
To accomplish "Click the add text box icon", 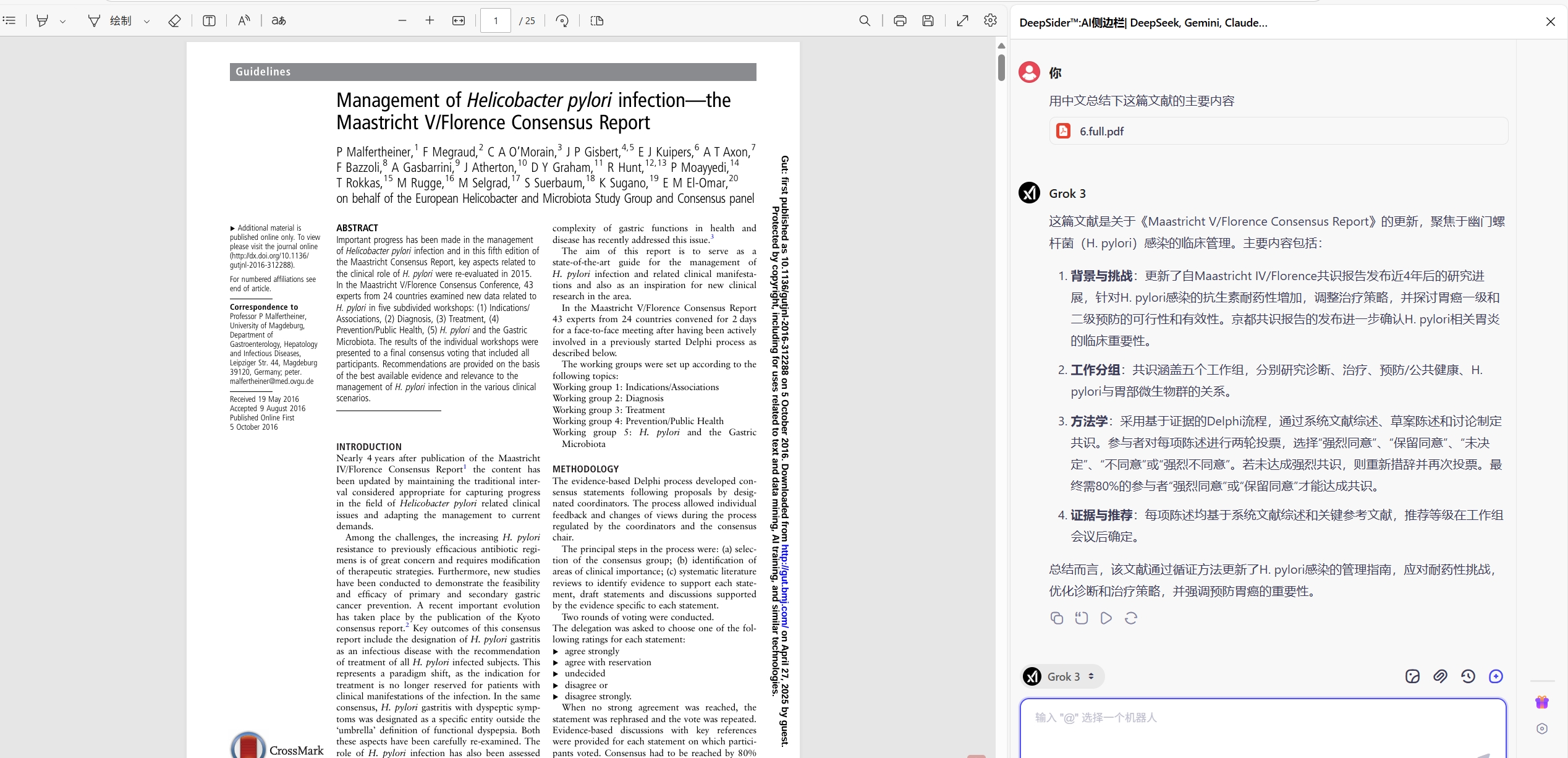I will click(209, 20).
